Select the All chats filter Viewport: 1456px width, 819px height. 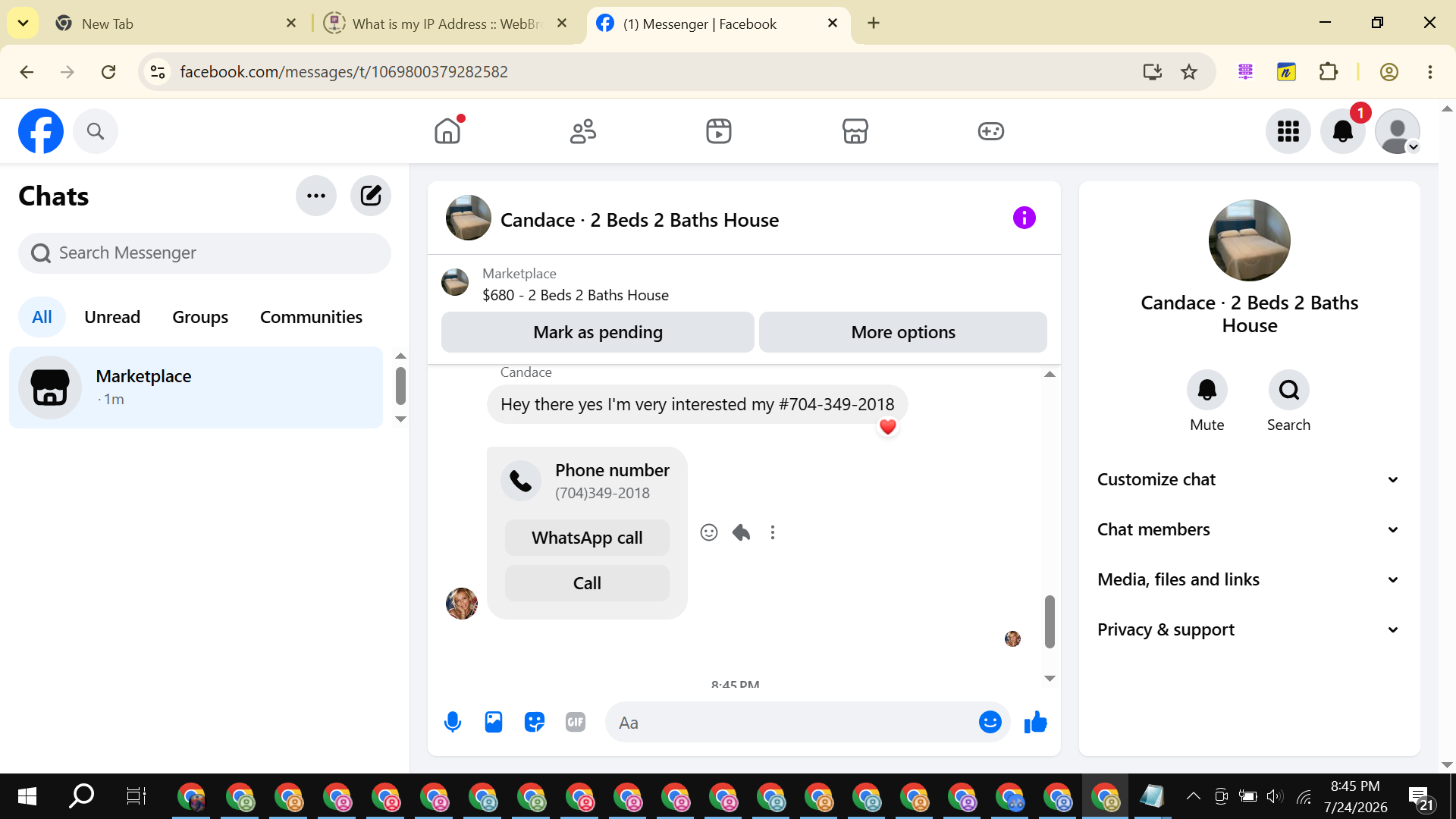pos(42,317)
